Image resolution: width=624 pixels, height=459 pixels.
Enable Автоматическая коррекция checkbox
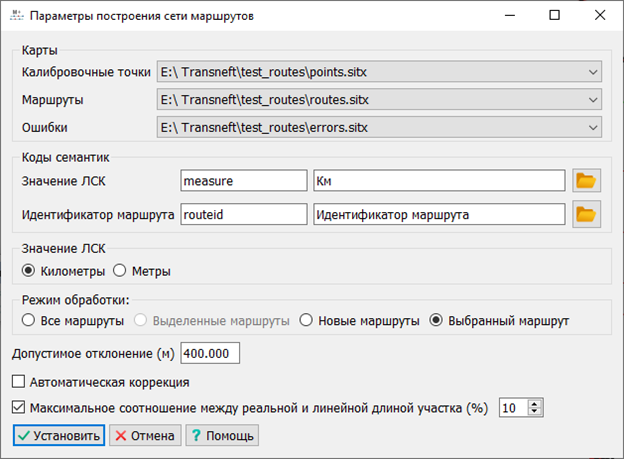tap(18, 382)
